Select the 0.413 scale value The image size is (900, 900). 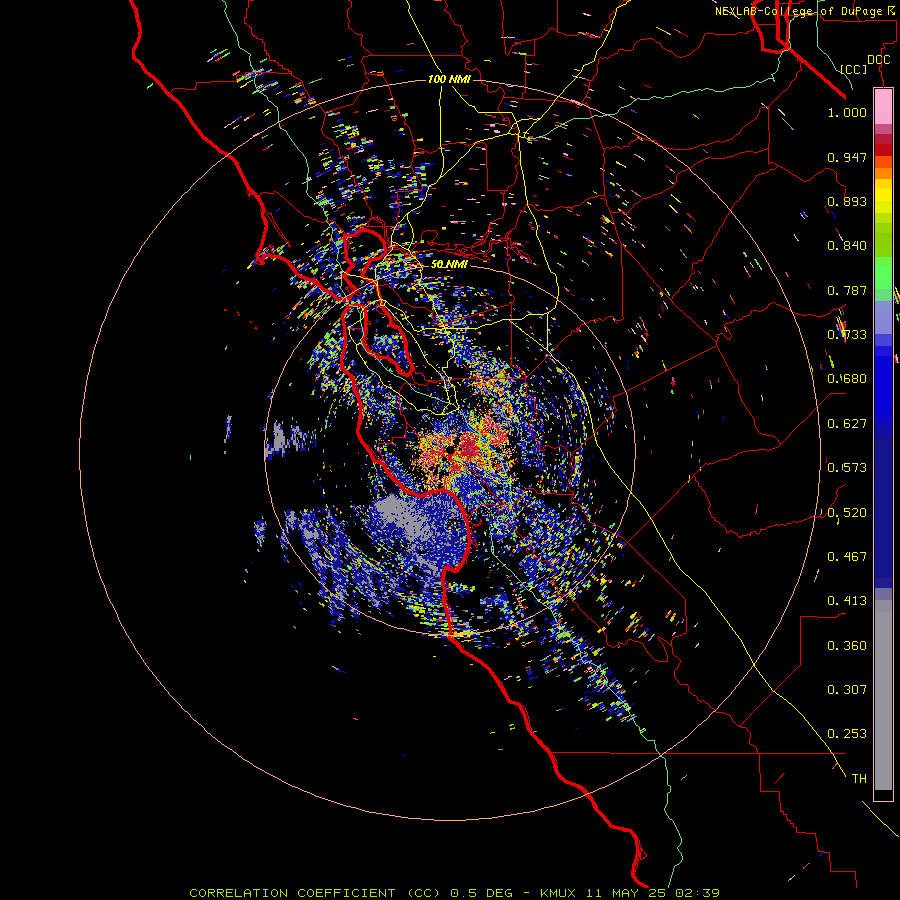tap(847, 601)
